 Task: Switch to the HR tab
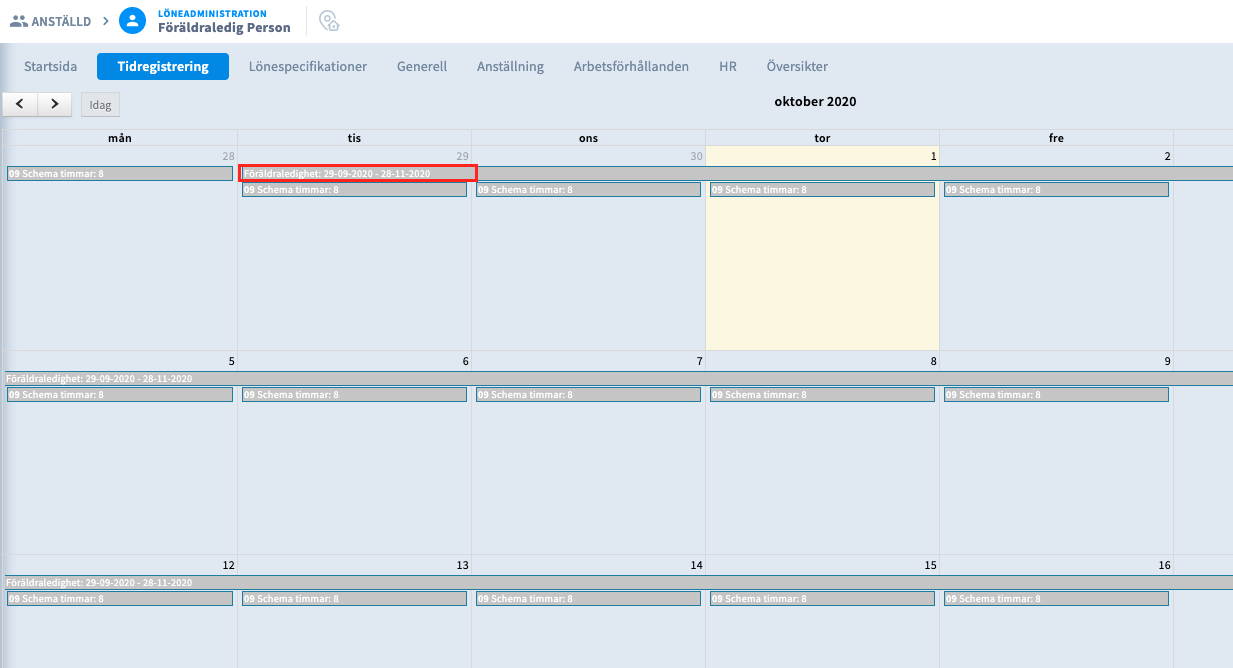coord(728,67)
